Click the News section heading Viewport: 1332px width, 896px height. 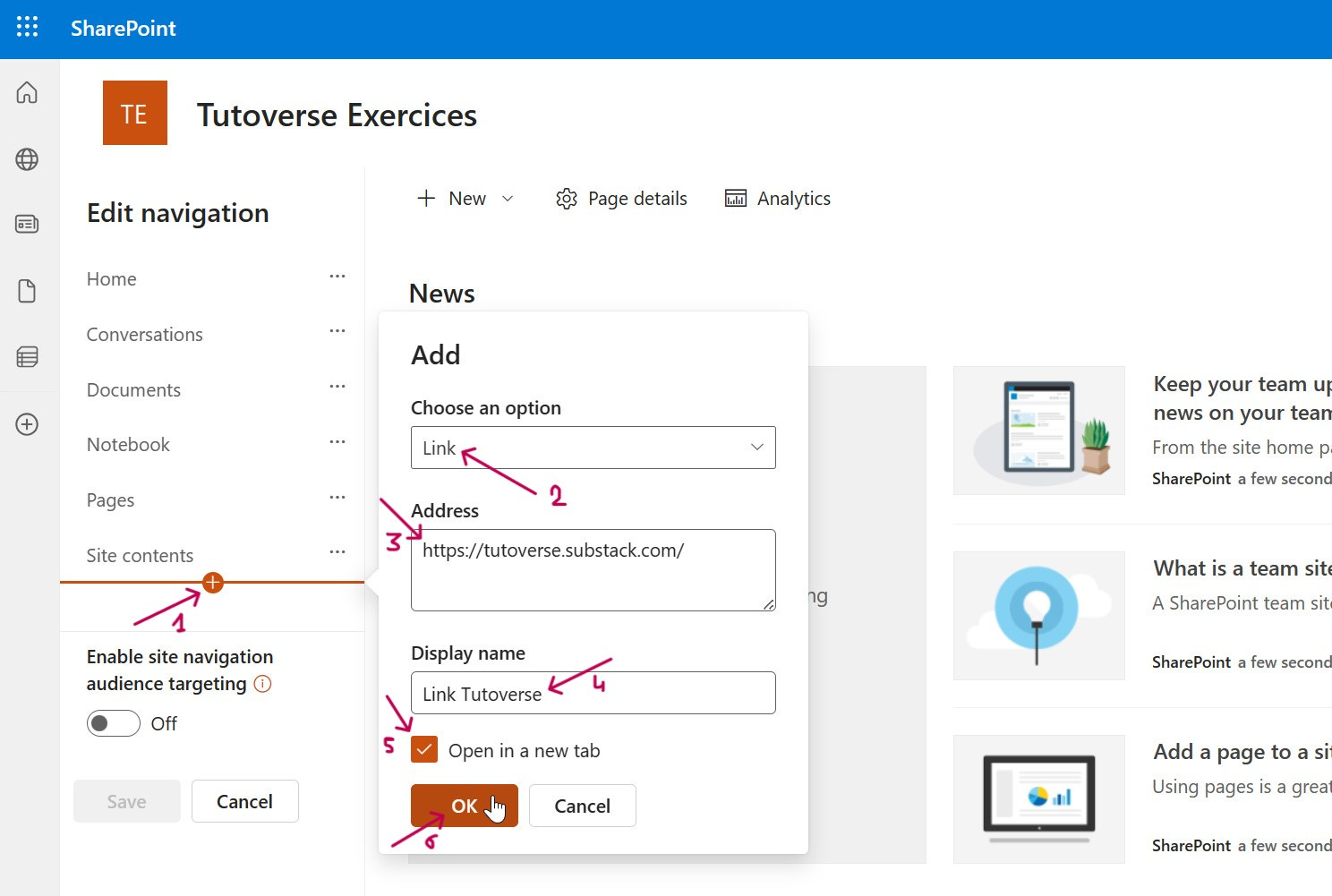tap(442, 294)
